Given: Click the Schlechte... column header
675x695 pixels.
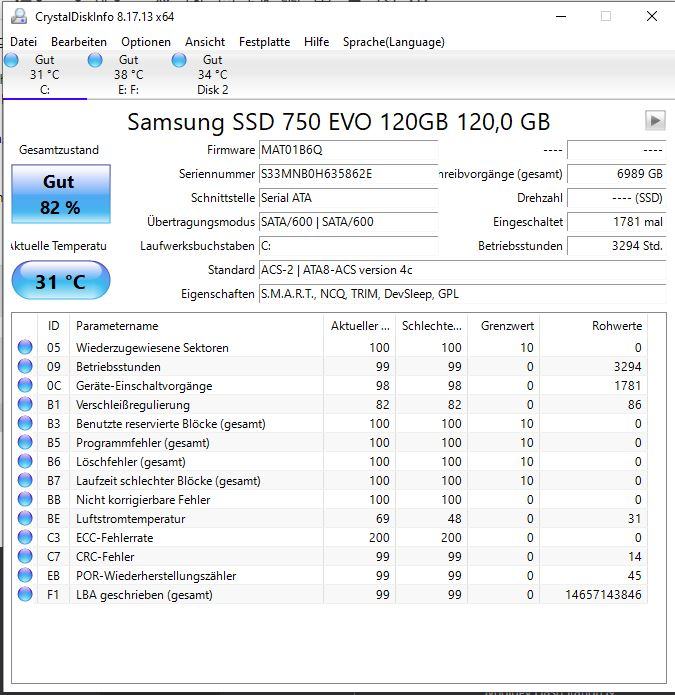Looking at the screenshot, I should [431, 326].
